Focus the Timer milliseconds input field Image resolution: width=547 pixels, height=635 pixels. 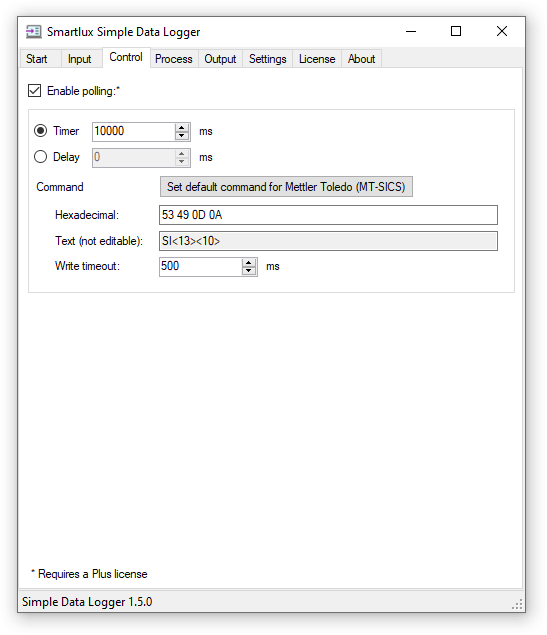134,132
